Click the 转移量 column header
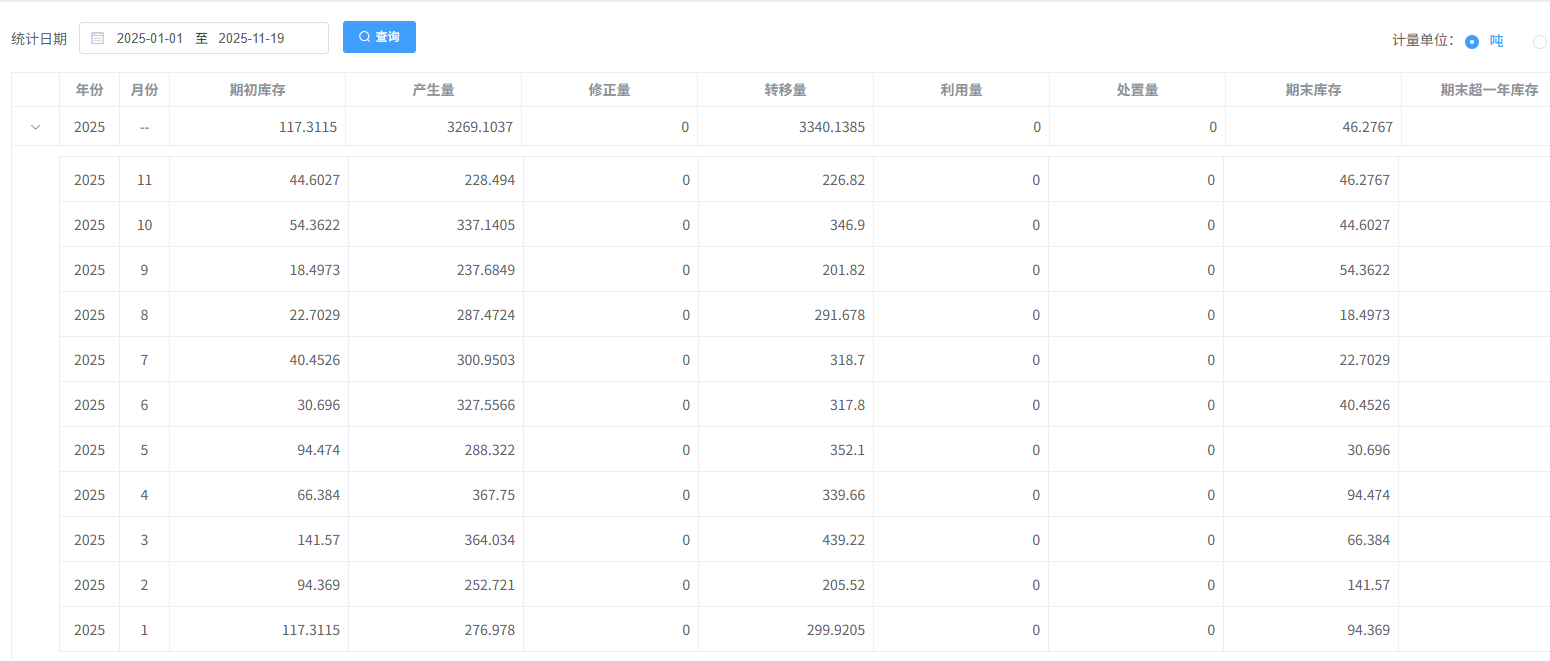The width and height of the screenshot is (1550, 661). click(x=785, y=90)
